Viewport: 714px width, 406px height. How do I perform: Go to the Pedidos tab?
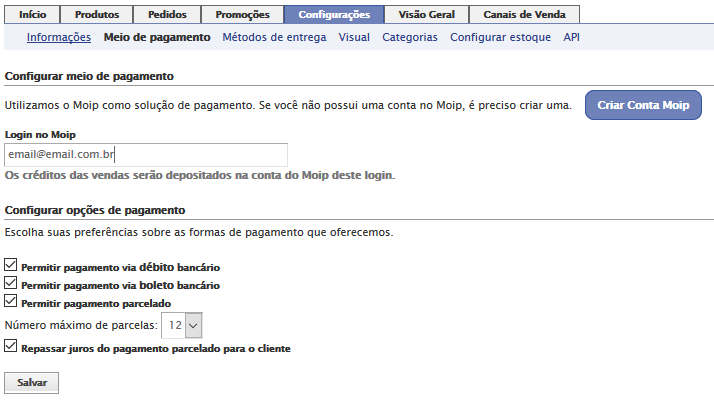click(166, 15)
